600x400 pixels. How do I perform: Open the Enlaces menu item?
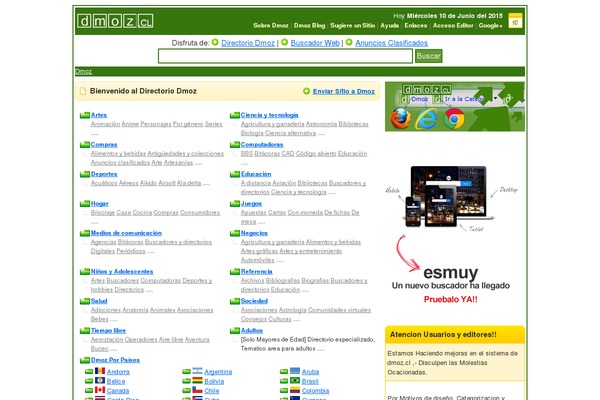point(416,25)
